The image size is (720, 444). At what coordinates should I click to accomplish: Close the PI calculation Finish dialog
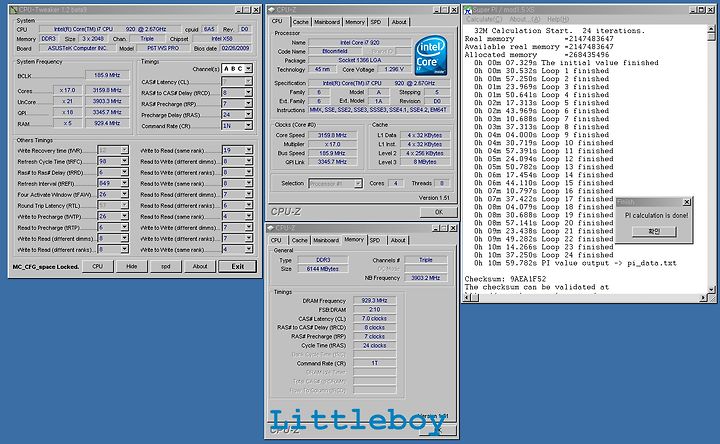pos(686,202)
